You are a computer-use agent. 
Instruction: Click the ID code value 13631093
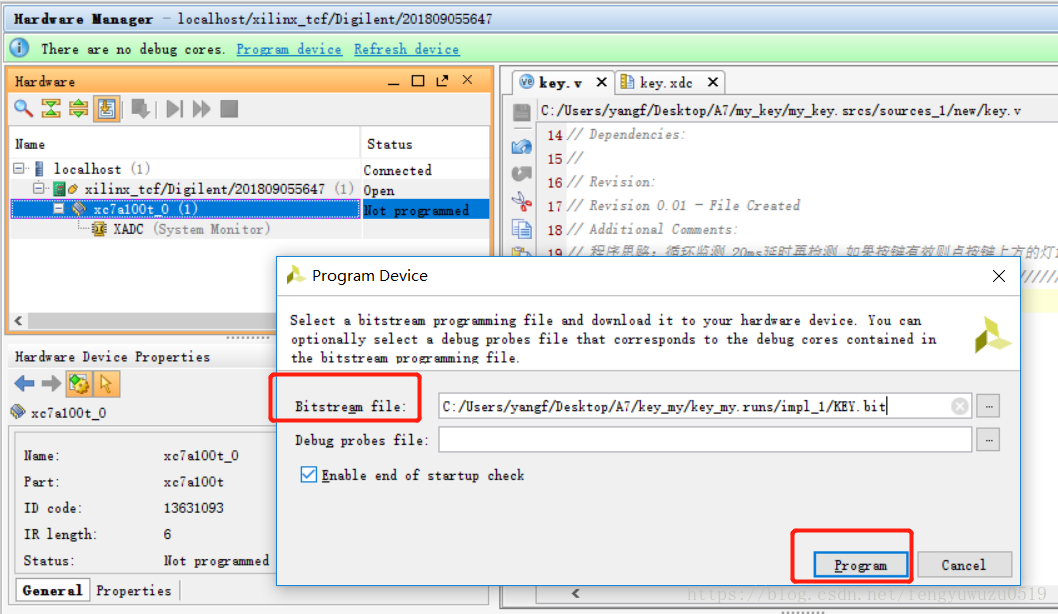pos(194,508)
